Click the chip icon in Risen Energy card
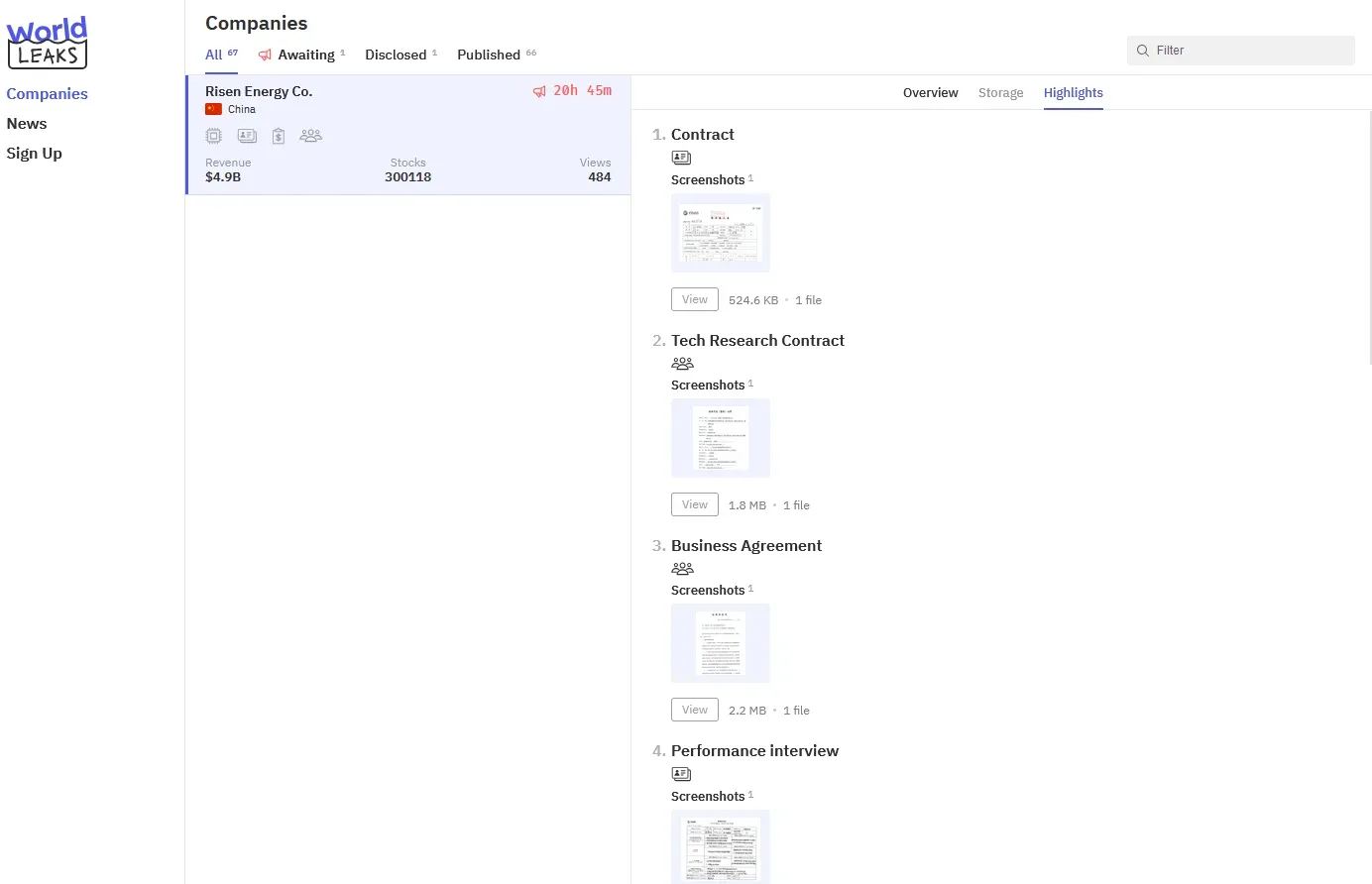The image size is (1372, 884). tap(213, 136)
